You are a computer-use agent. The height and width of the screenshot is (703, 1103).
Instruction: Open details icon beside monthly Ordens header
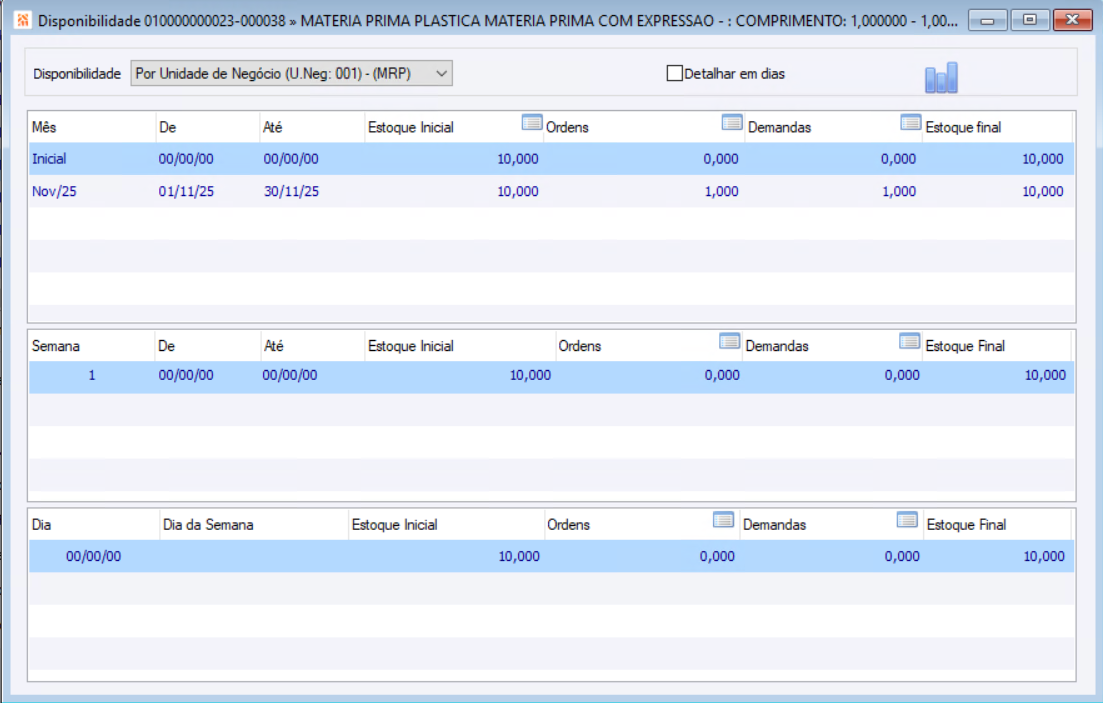732,122
